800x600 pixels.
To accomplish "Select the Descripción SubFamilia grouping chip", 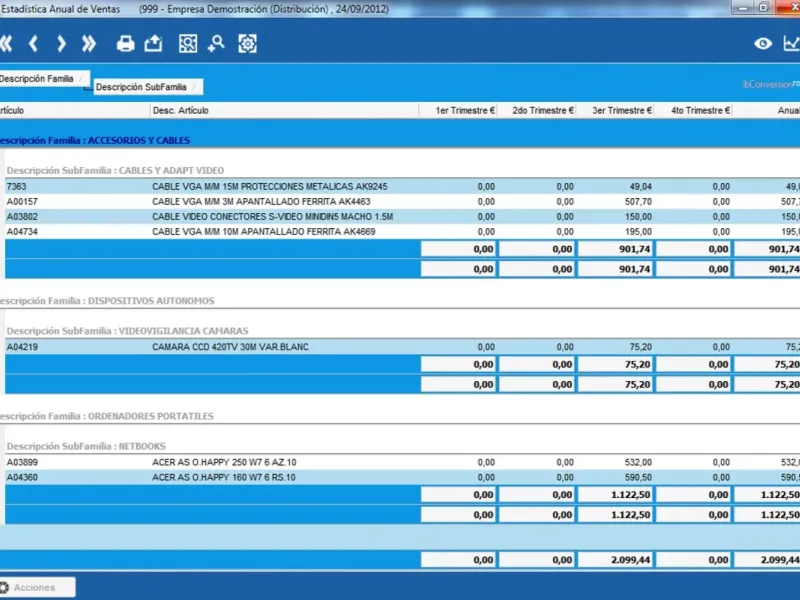I will (148, 87).
